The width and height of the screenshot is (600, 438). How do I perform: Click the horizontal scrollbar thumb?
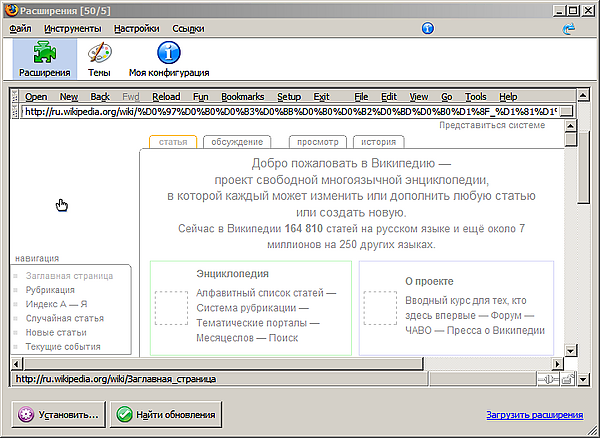pos(223,364)
